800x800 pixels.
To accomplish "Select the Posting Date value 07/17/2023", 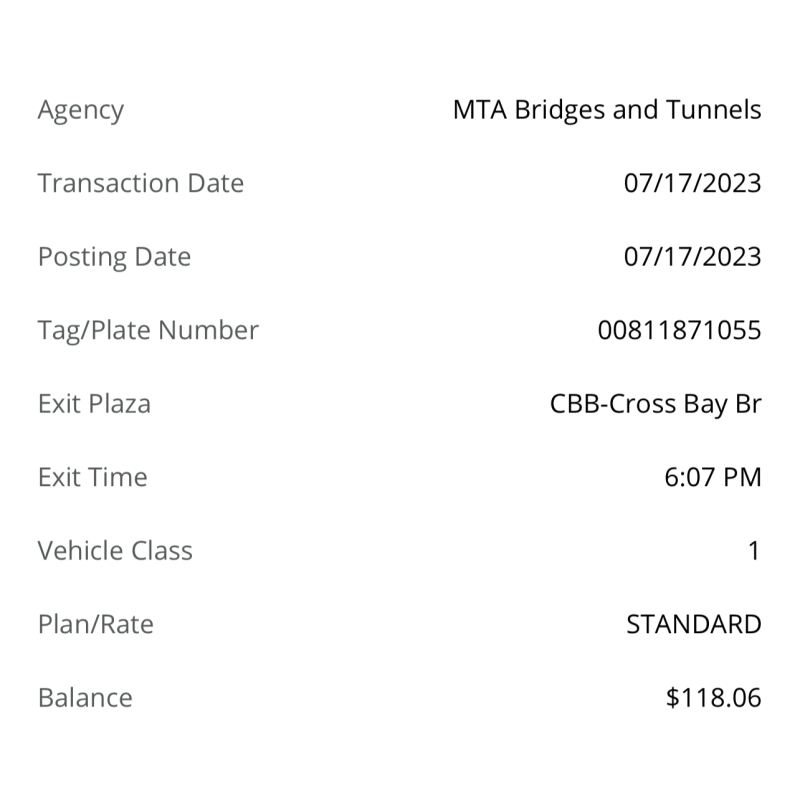I will (x=692, y=257).
